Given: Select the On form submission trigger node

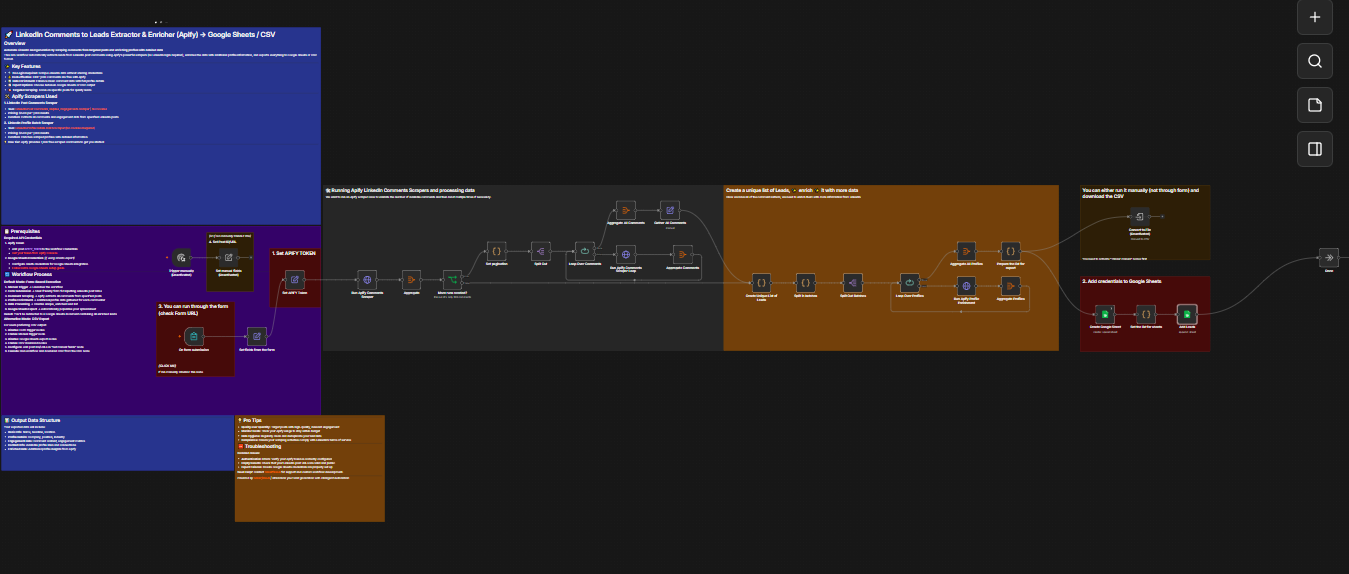Looking at the screenshot, I should pos(193,336).
